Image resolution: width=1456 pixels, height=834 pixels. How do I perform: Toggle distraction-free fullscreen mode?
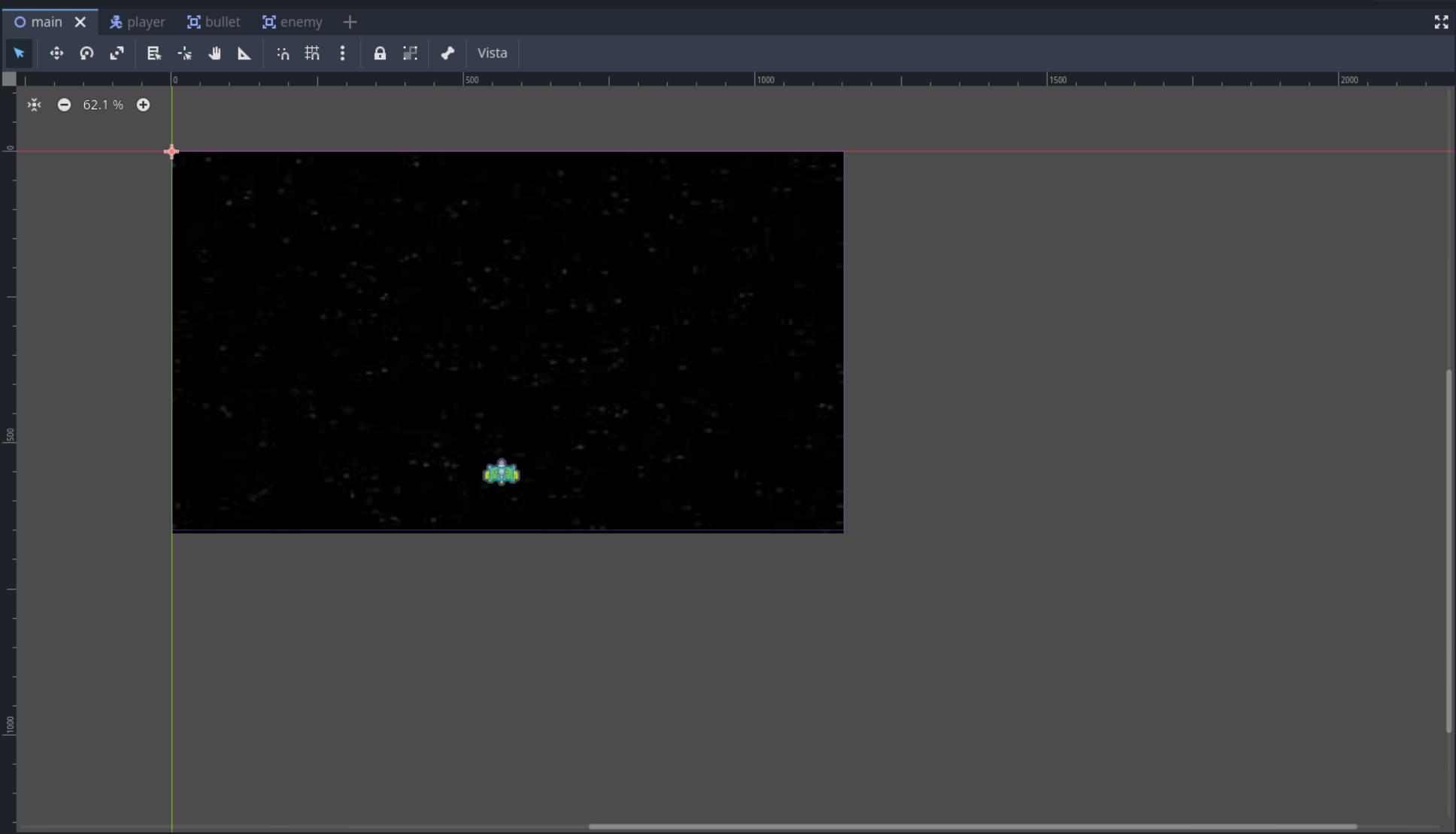tap(1441, 22)
